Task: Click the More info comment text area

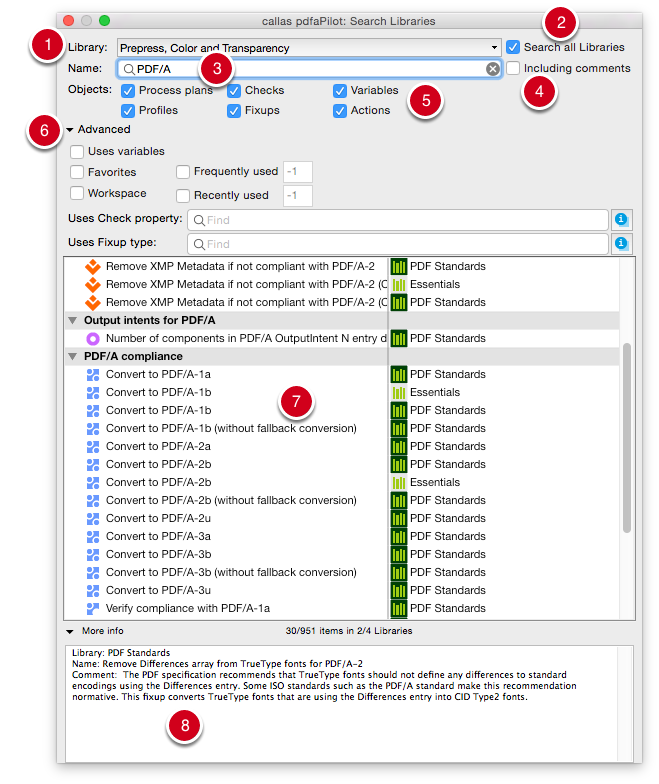Action: (348, 704)
